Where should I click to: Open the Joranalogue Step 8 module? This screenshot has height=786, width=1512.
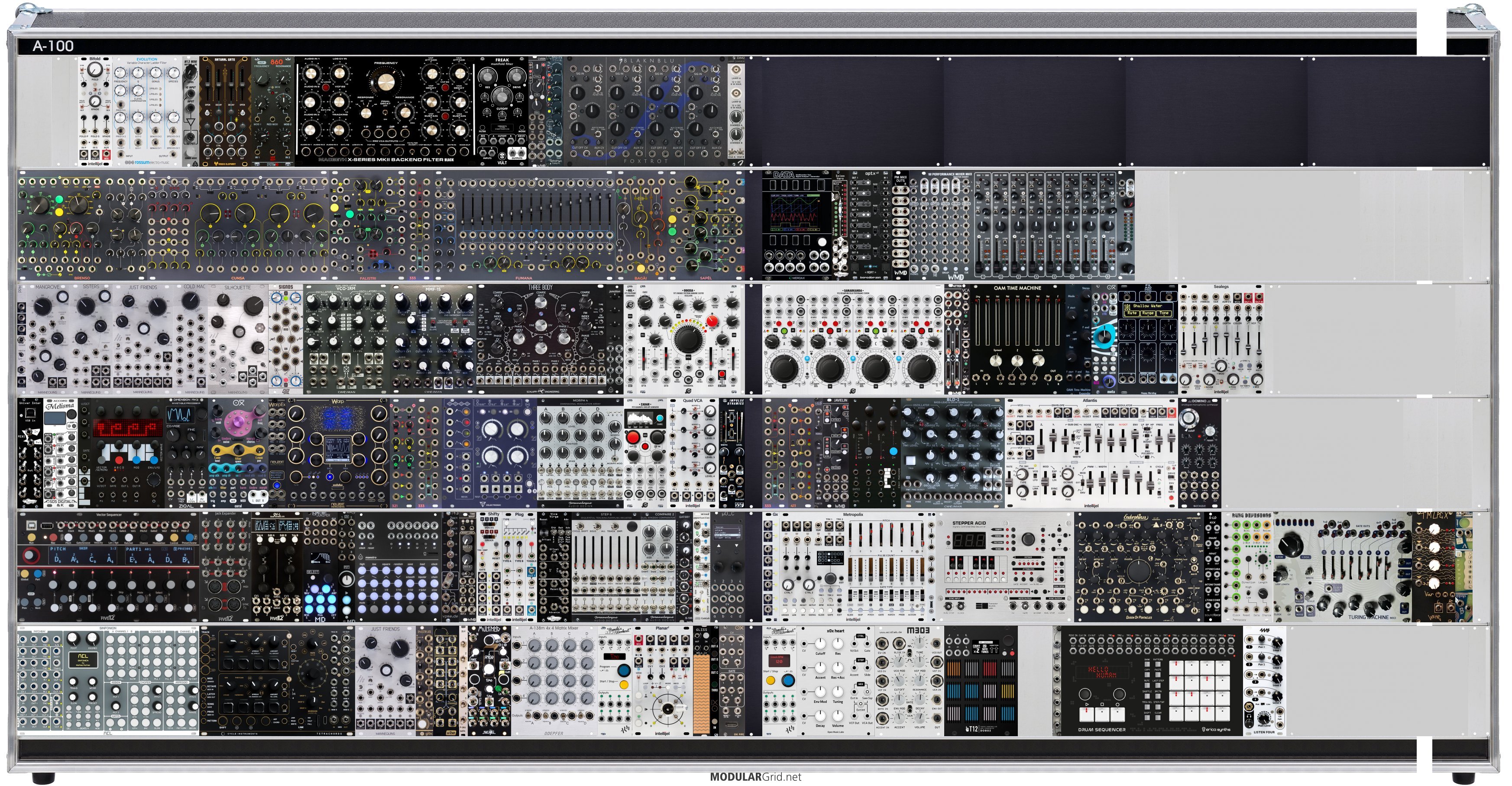606,567
